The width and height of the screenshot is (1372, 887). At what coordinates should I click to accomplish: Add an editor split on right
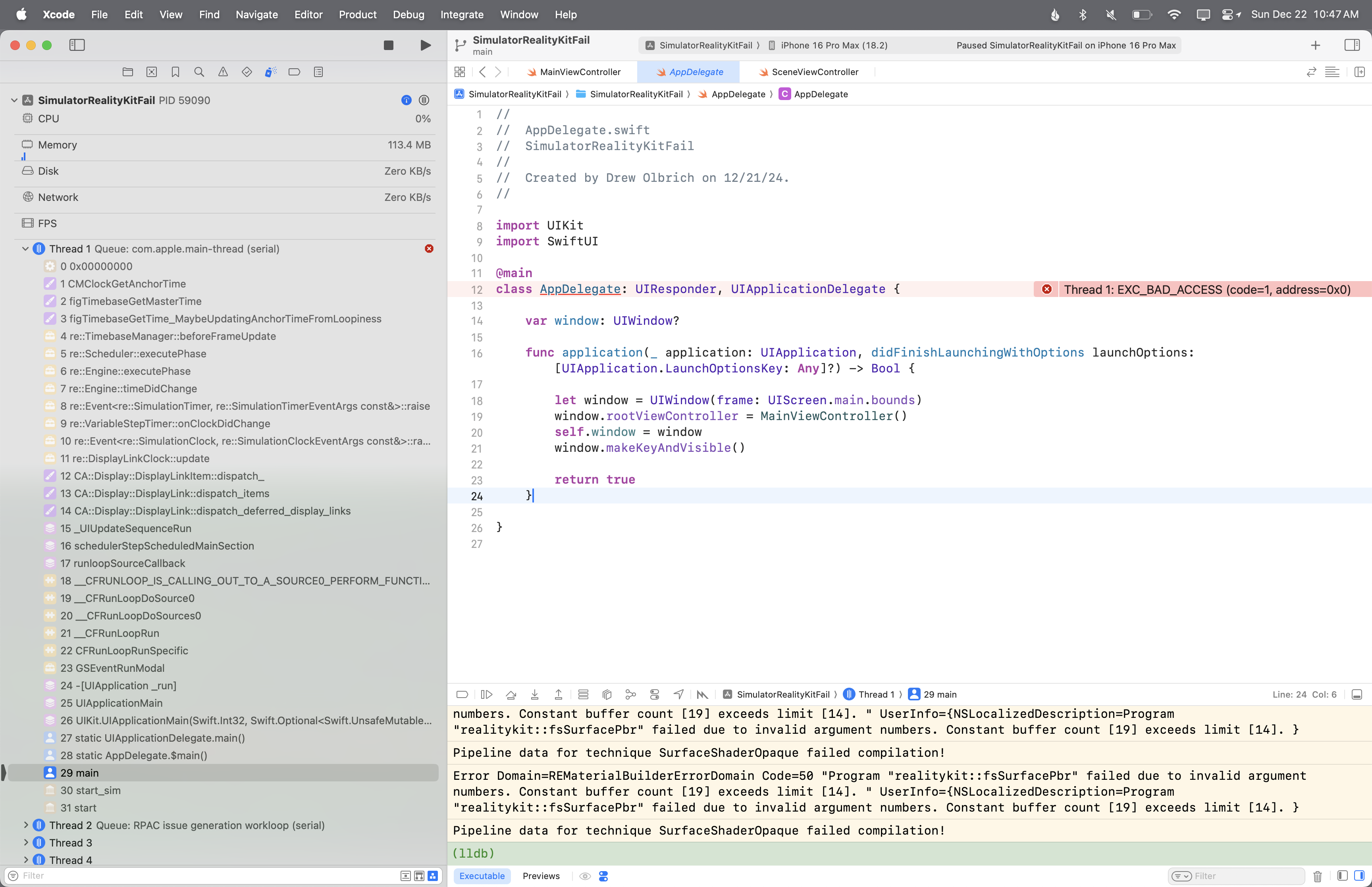1360,72
